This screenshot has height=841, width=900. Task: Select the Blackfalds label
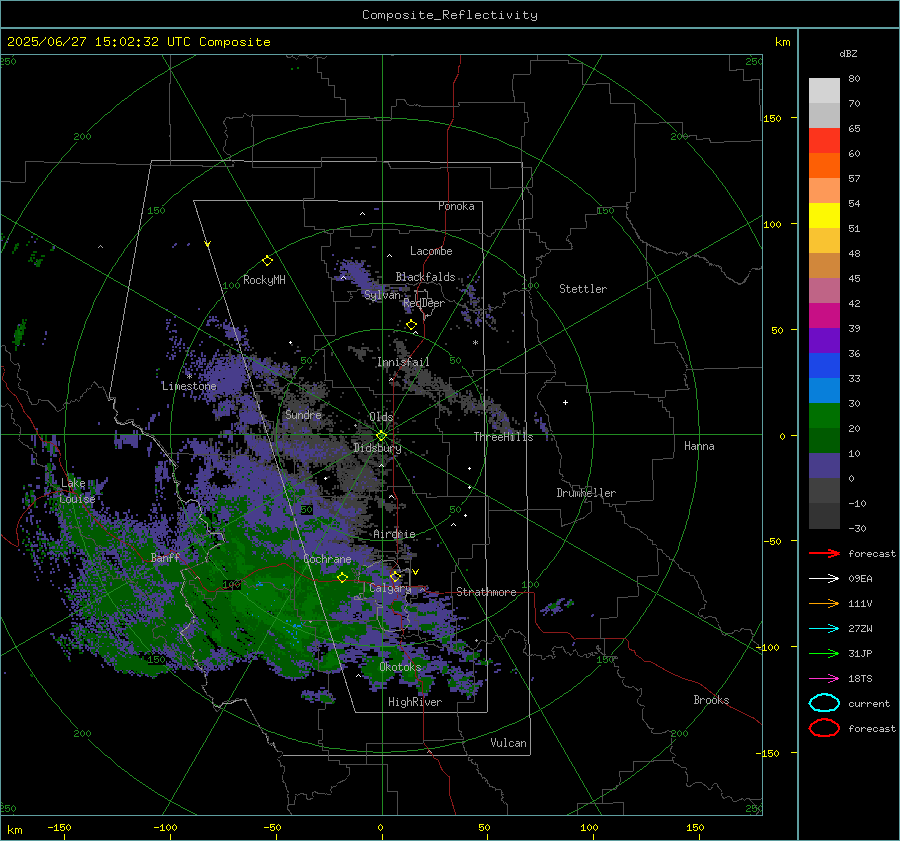425,277
